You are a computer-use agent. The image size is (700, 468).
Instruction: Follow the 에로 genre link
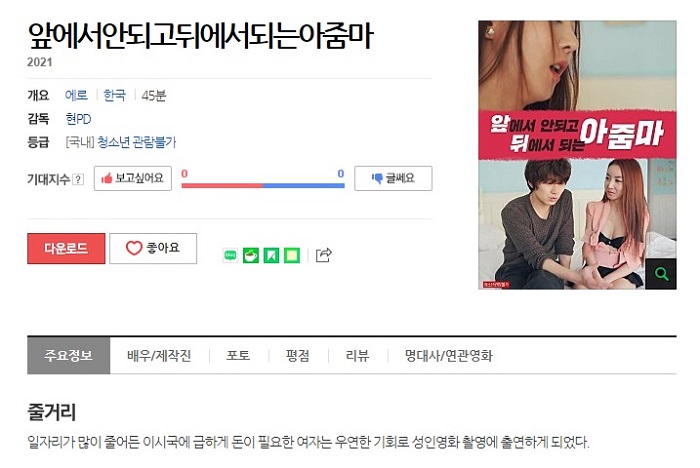pyautogui.click(x=76, y=95)
